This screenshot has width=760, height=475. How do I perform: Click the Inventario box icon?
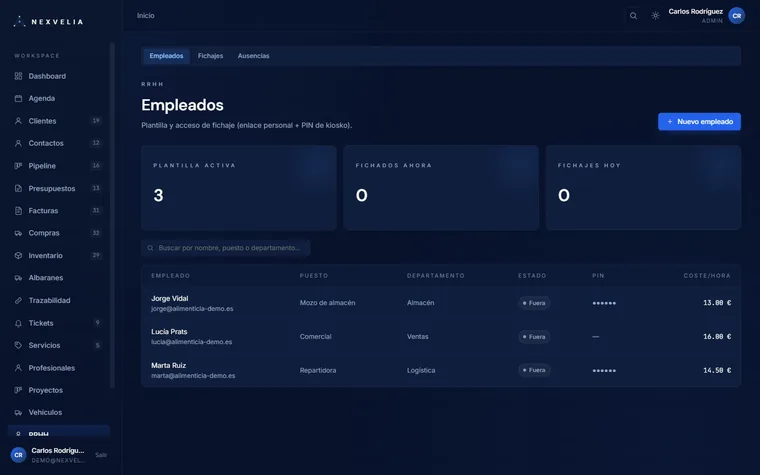18,255
